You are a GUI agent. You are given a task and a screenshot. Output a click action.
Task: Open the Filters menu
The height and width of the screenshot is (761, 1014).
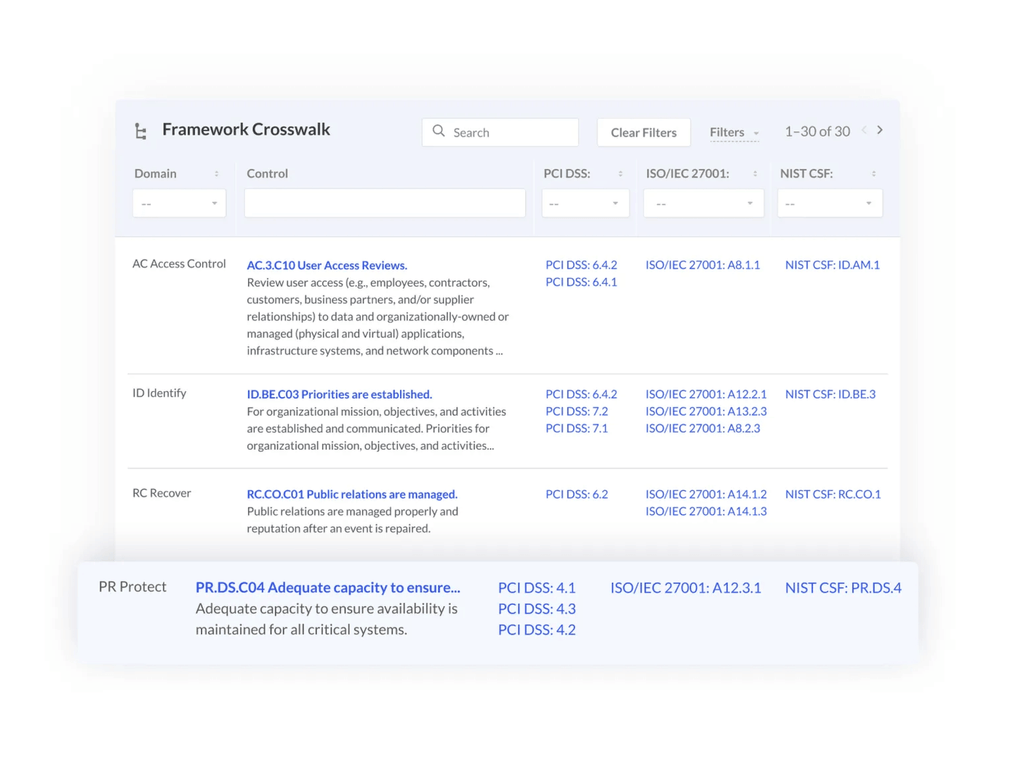734,132
